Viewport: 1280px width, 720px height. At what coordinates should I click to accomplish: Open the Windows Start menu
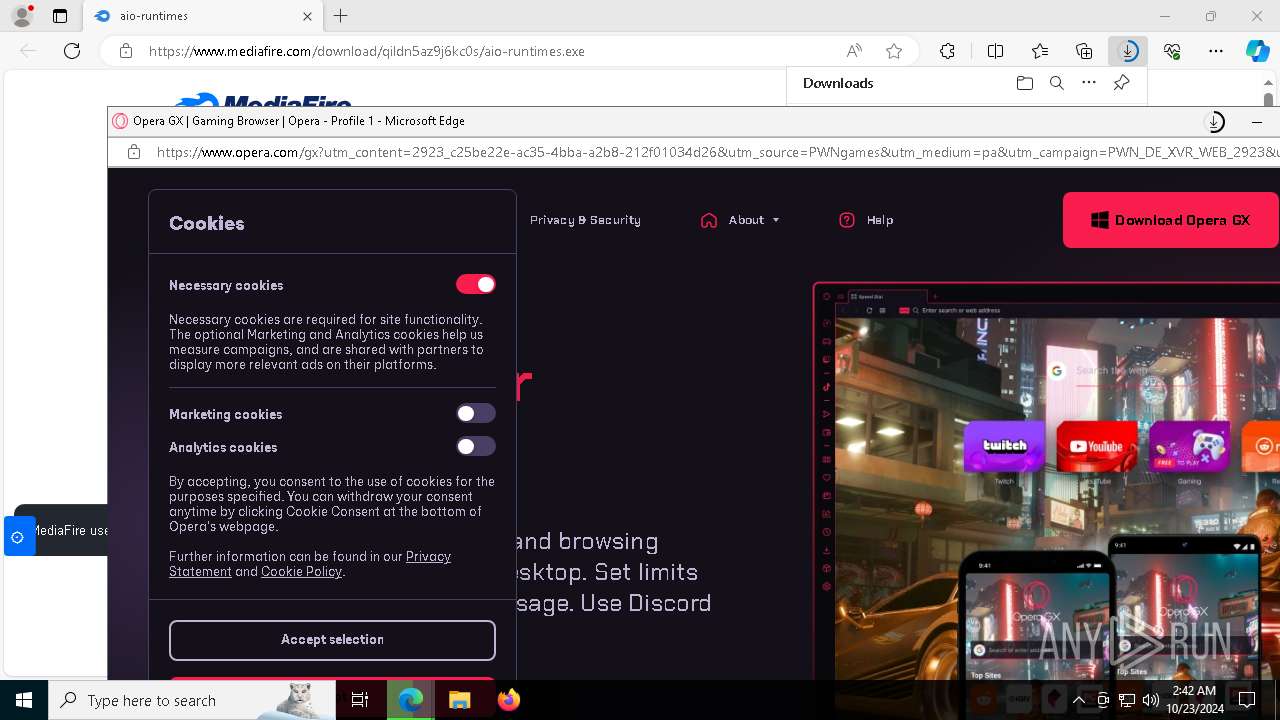(x=24, y=700)
